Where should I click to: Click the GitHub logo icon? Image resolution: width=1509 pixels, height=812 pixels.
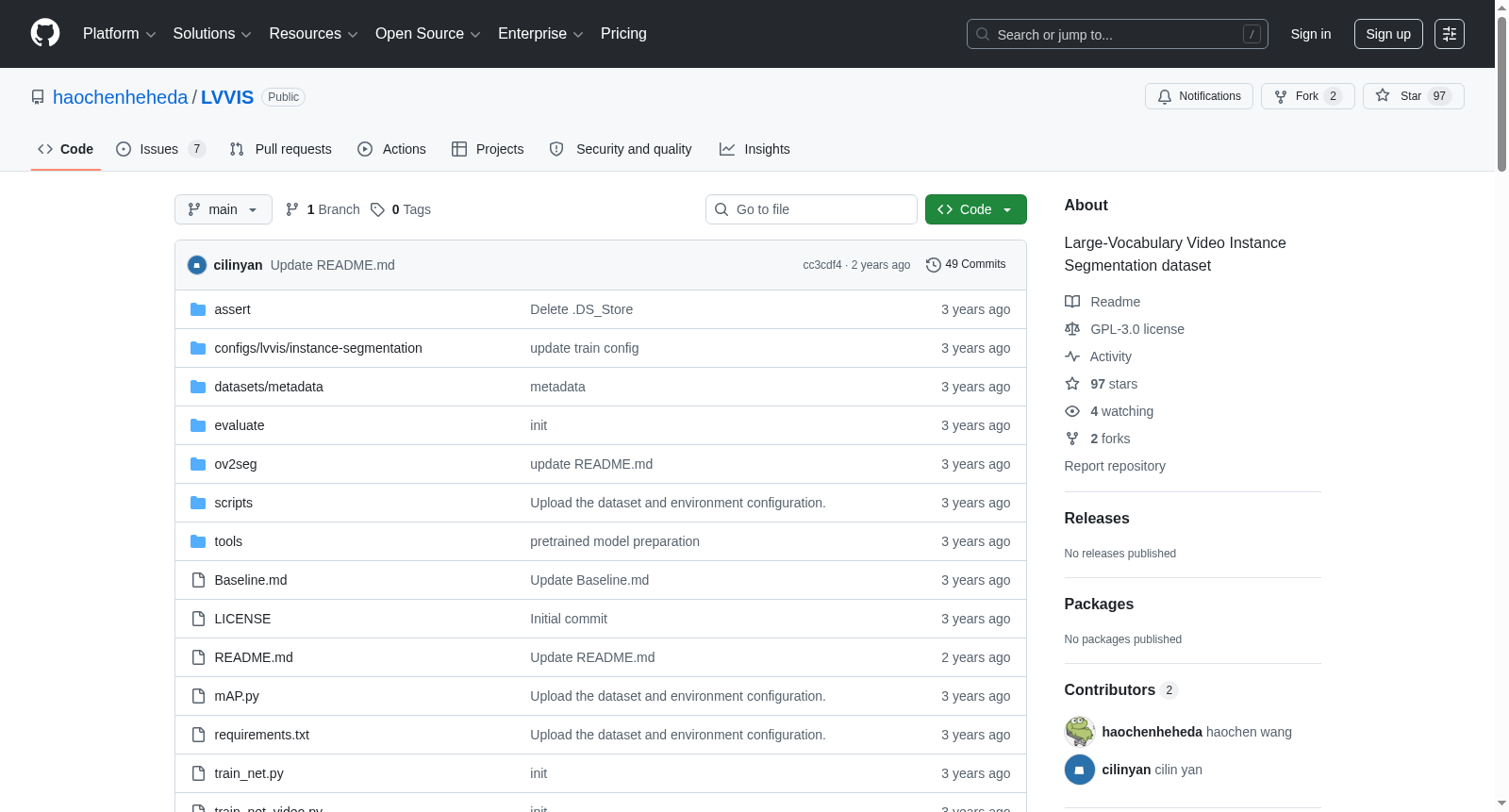[x=45, y=34]
